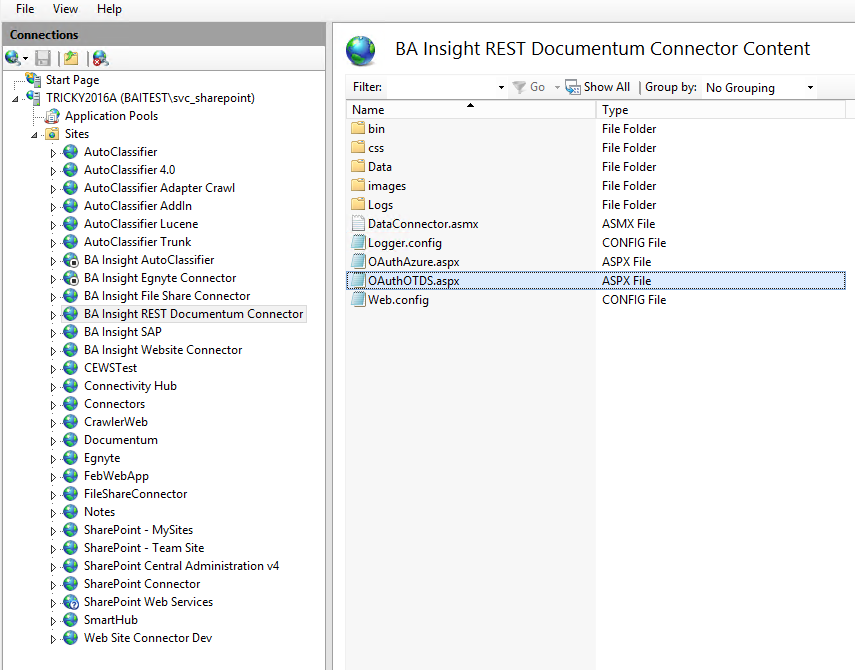
Task: Click the Go filter button
Action: pyautogui.click(x=529, y=88)
